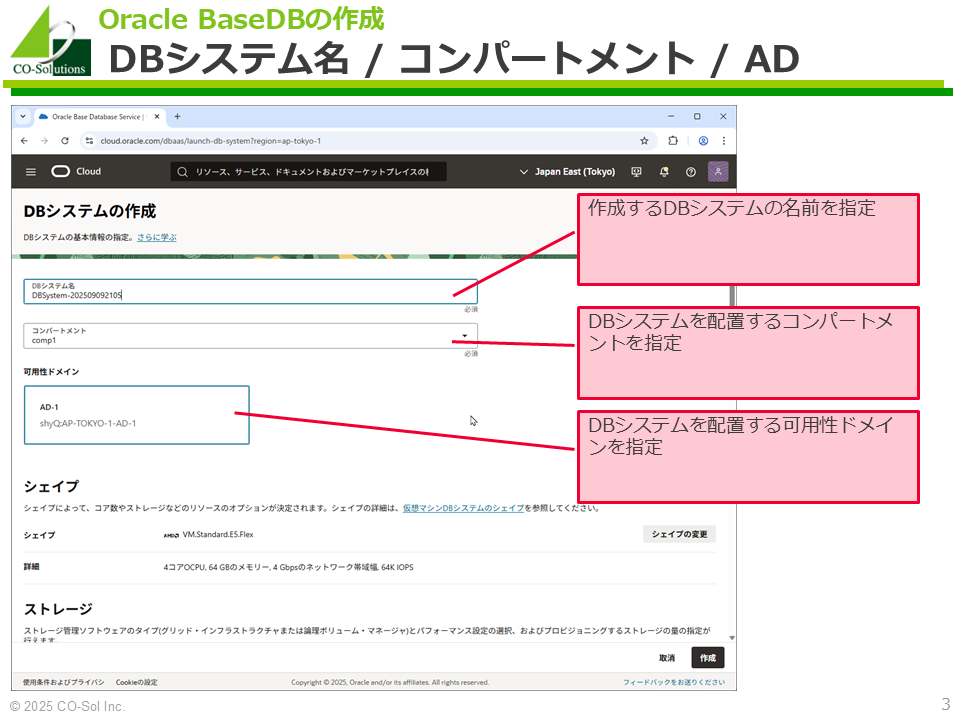This screenshot has width=960, height=720.
Task: Open the hamburger navigation menu
Action: tap(31, 172)
